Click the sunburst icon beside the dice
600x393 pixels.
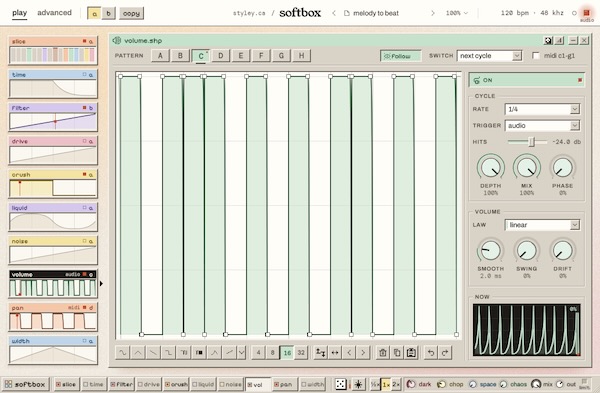coord(358,384)
